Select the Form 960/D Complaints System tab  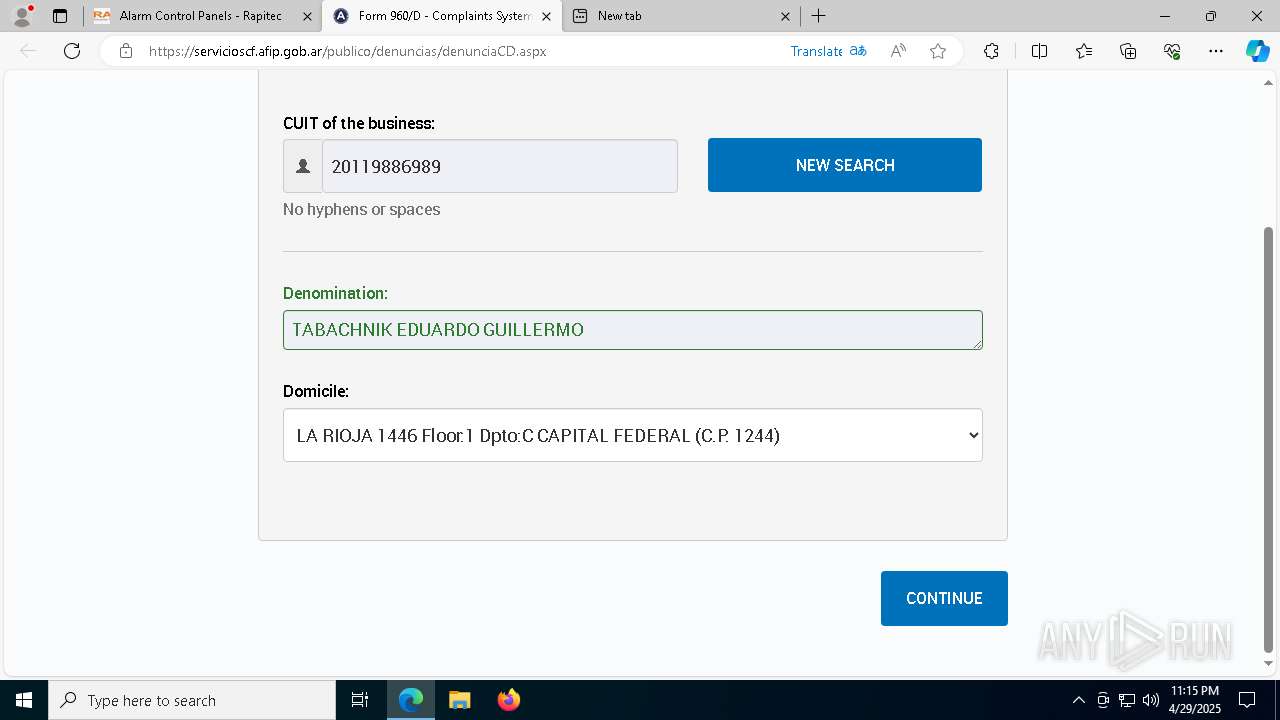[441, 16]
